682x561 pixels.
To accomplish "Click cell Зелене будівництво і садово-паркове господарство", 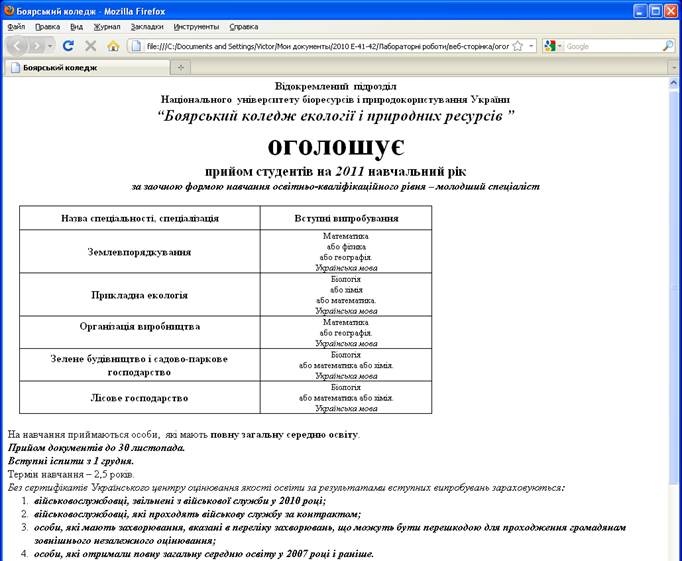I will tap(139, 365).
